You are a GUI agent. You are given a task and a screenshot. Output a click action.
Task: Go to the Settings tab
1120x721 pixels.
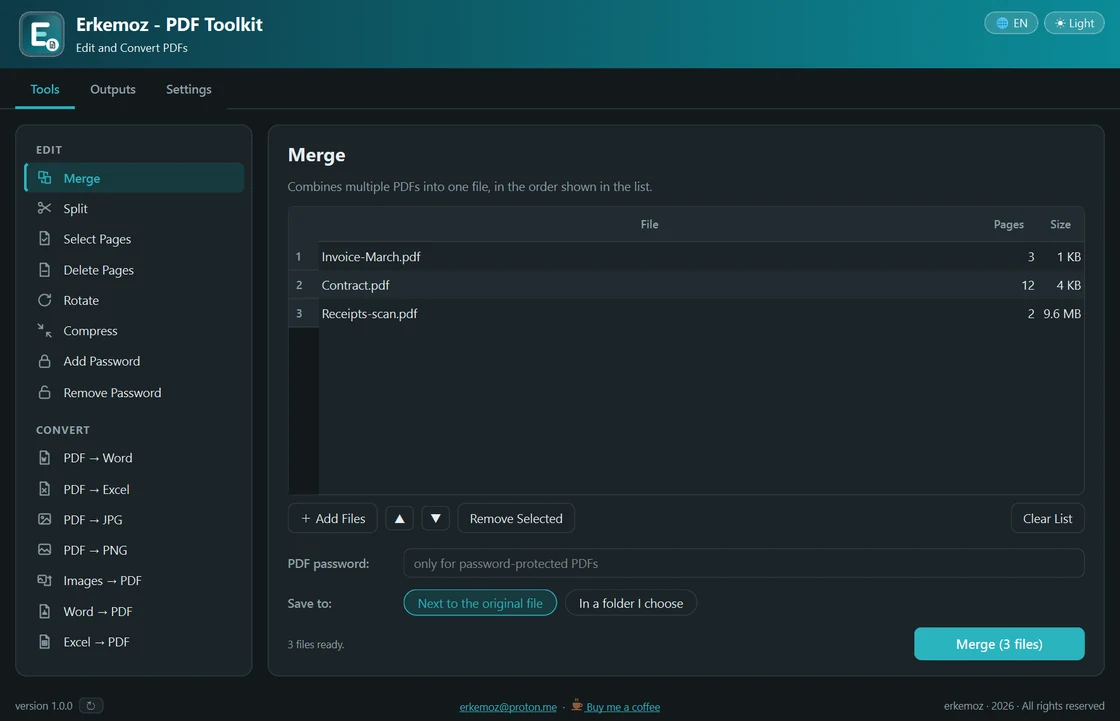point(189,89)
